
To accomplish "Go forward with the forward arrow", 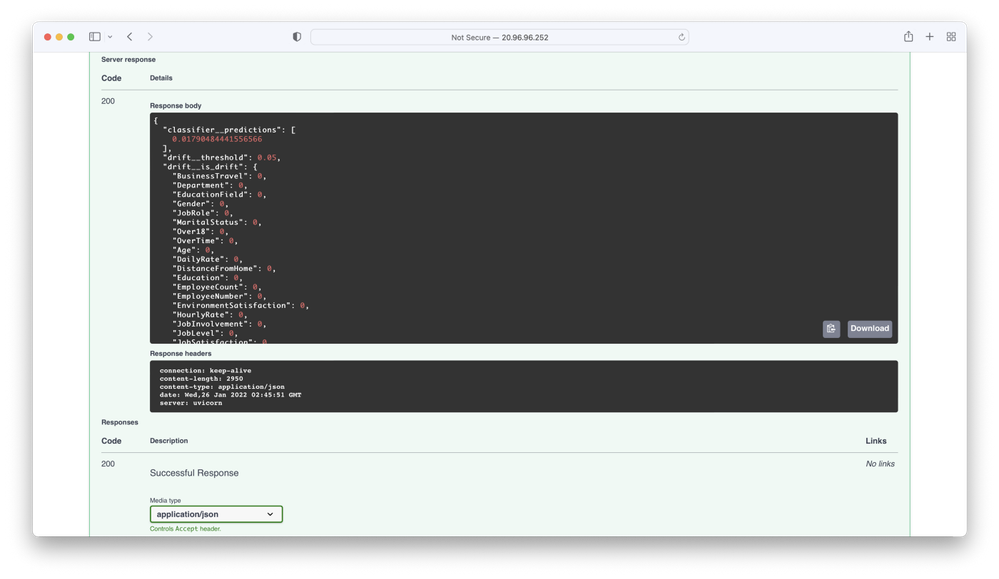I will coord(150,37).
